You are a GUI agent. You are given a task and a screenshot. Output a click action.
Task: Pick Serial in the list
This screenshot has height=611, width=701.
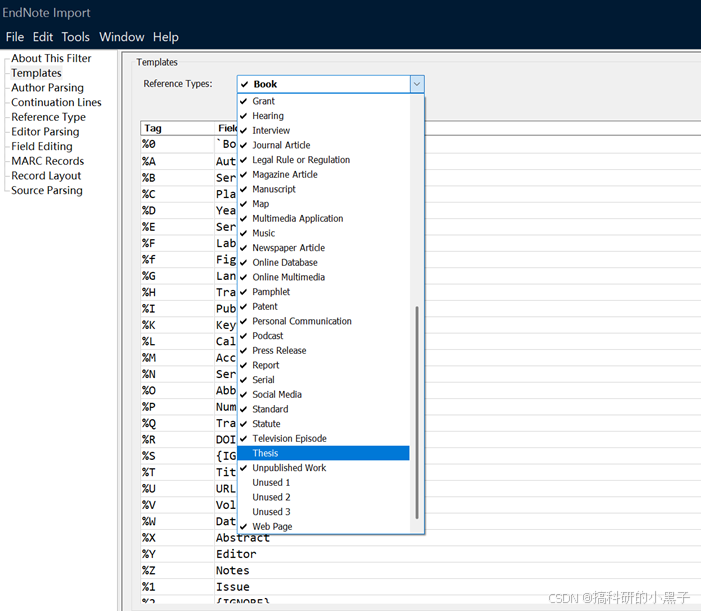tap(323, 380)
